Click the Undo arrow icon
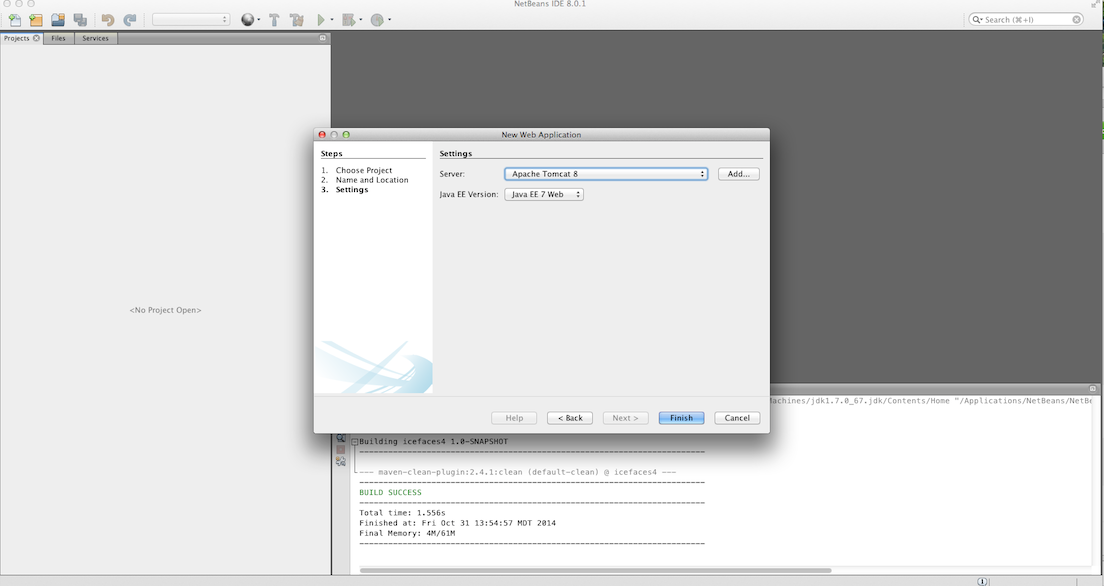1104x586 pixels. [108, 20]
